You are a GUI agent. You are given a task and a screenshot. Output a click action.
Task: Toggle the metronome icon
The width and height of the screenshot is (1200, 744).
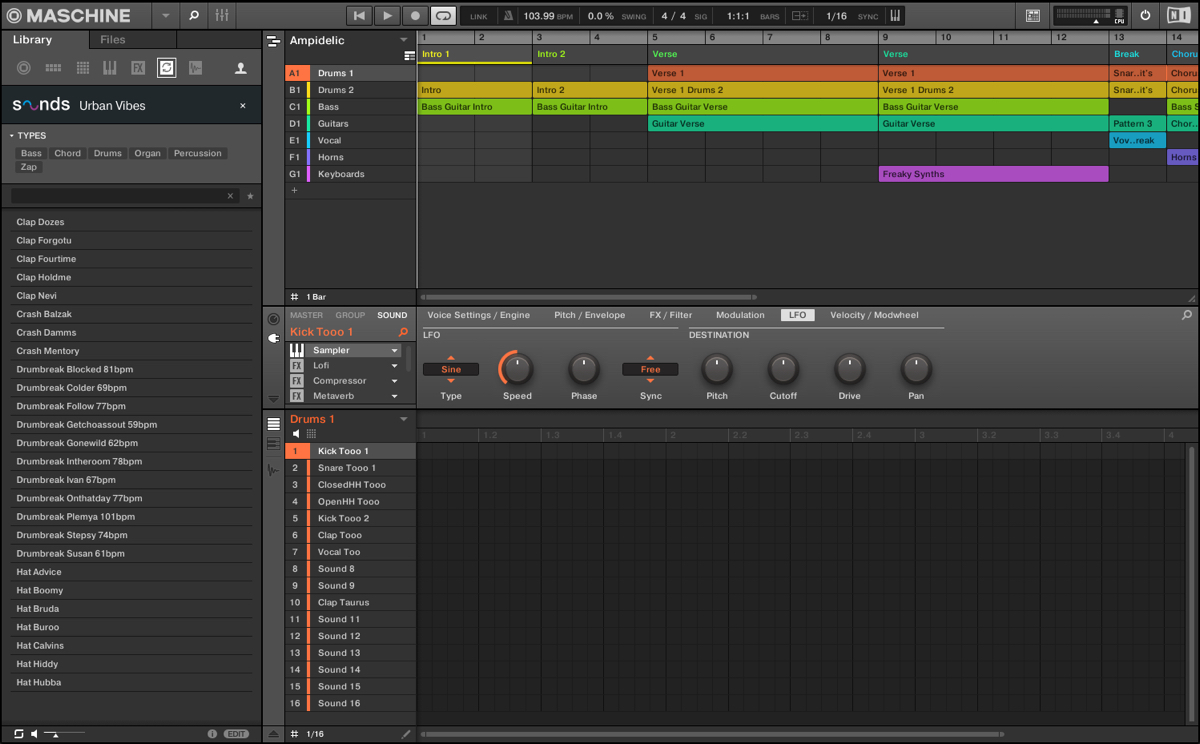tap(508, 16)
